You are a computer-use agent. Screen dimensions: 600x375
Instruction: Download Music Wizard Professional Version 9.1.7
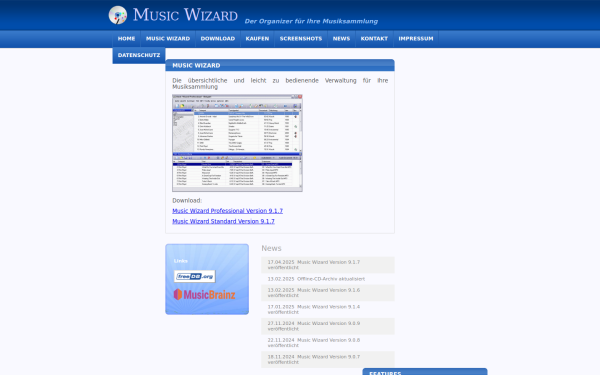(227, 211)
